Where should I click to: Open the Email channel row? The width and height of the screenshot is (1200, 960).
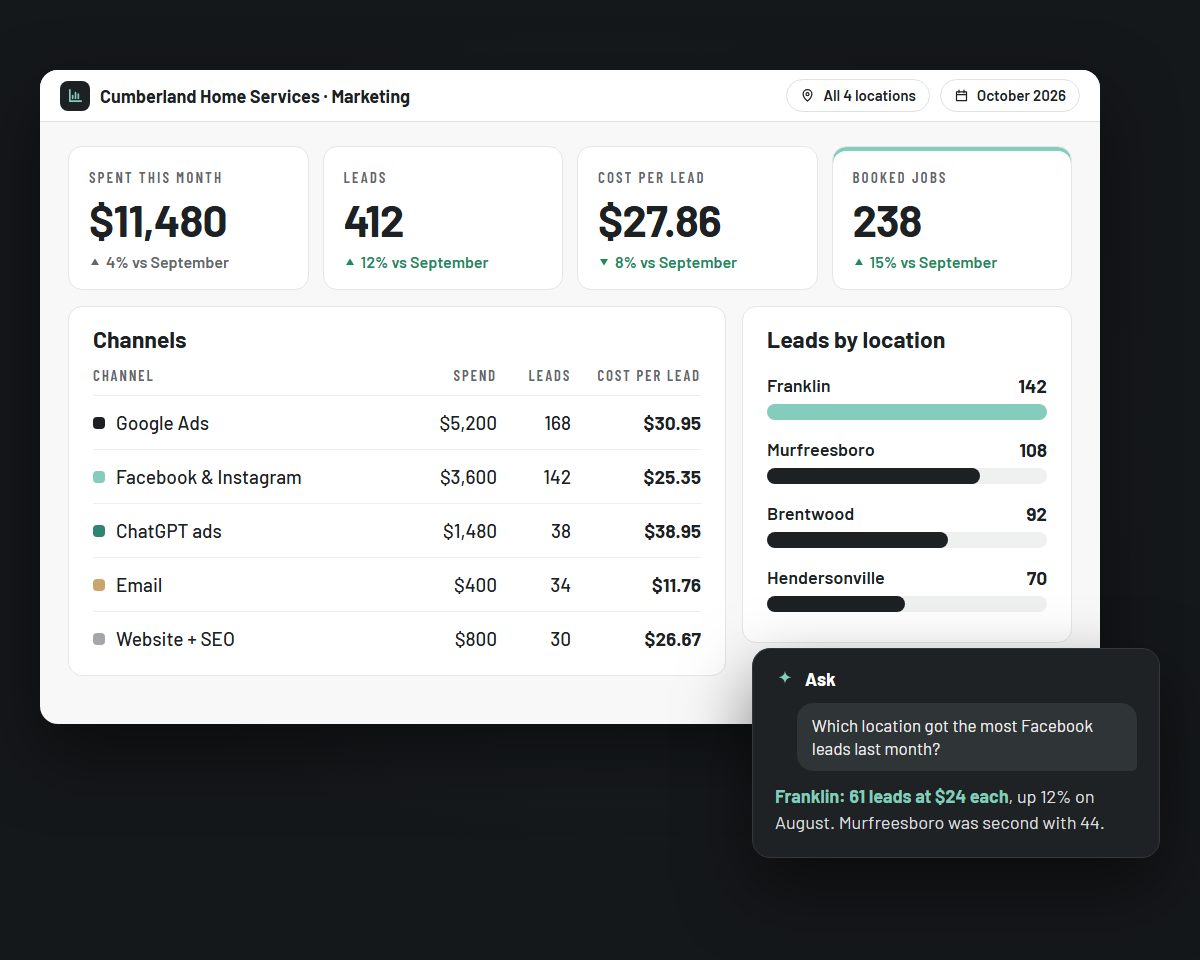pyautogui.click(x=397, y=585)
